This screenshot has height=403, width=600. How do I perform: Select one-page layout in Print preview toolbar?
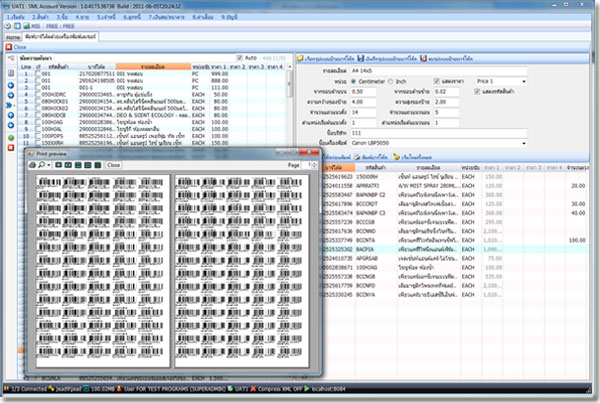coord(58,165)
